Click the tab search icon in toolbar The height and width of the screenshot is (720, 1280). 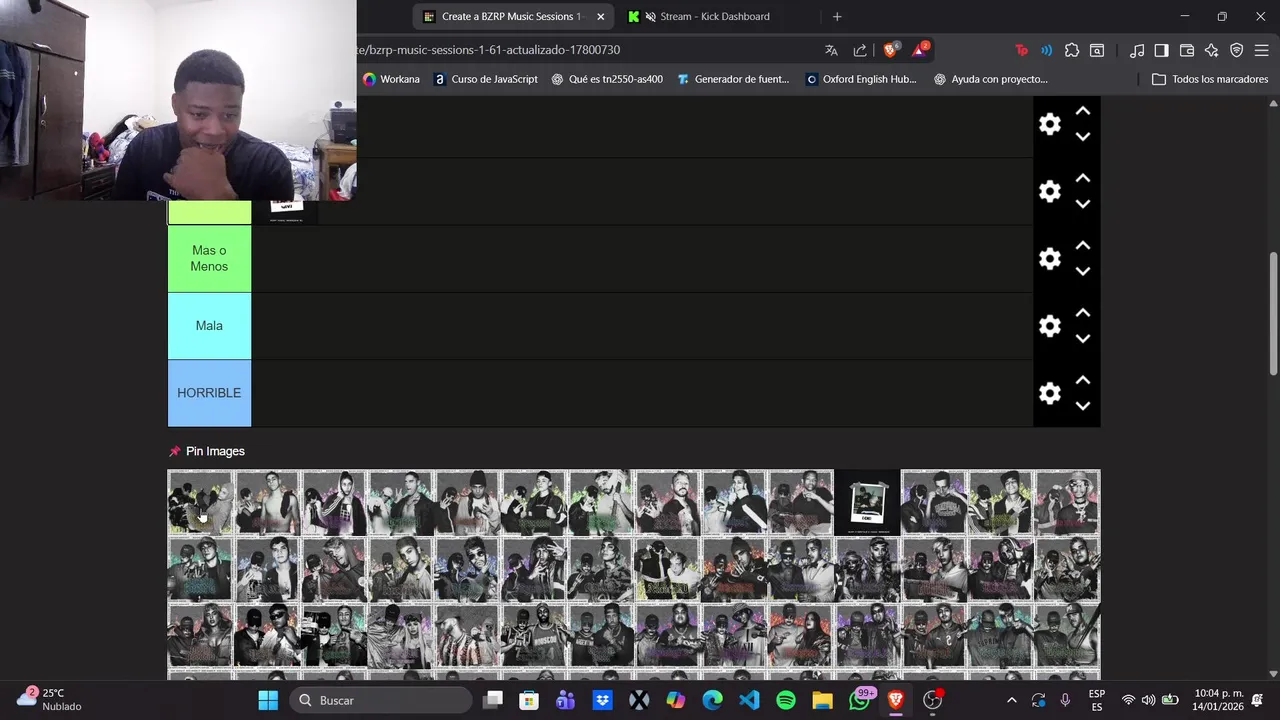(1097, 50)
